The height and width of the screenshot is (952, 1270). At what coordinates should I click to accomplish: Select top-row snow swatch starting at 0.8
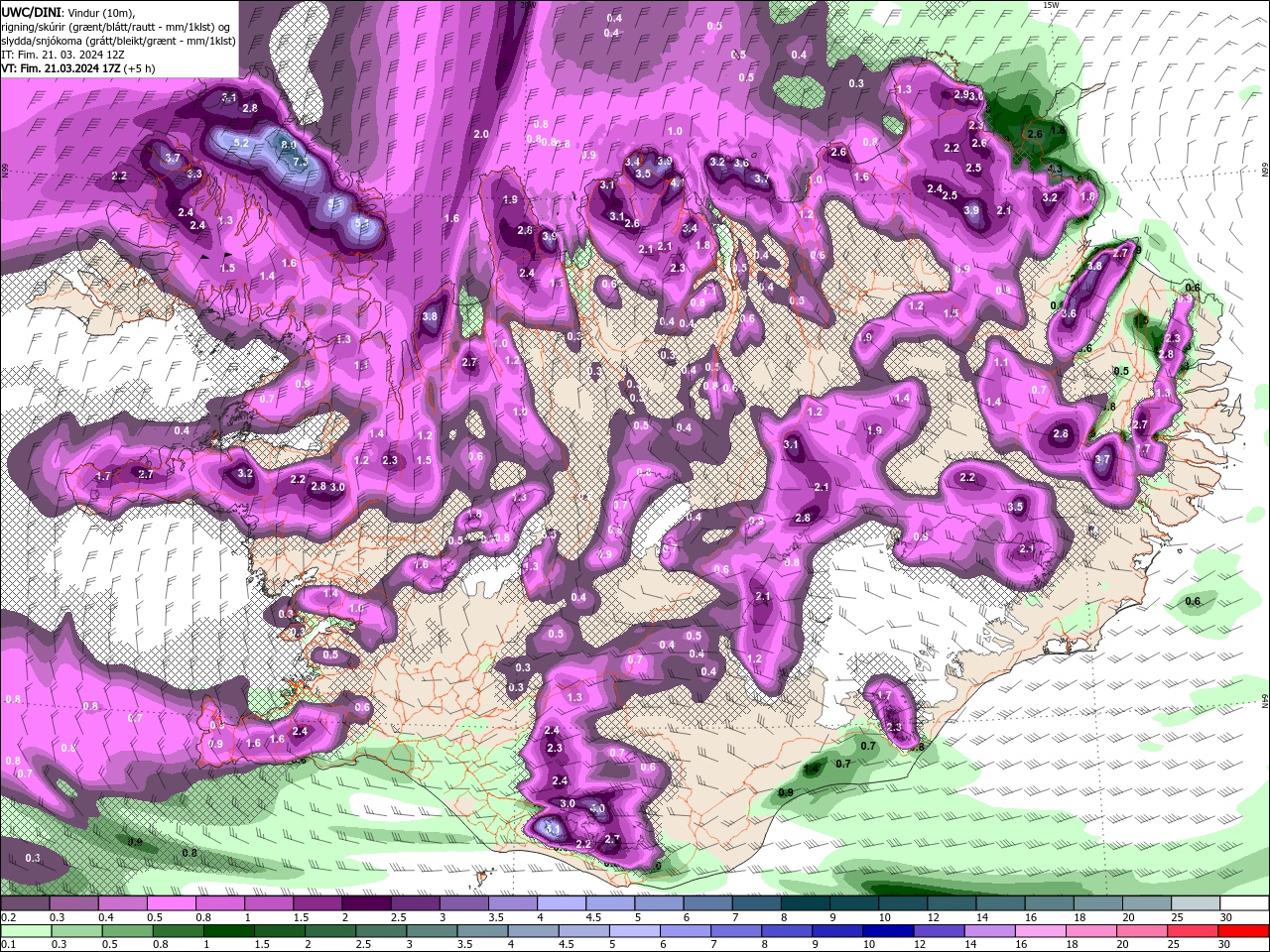click(x=220, y=903)
